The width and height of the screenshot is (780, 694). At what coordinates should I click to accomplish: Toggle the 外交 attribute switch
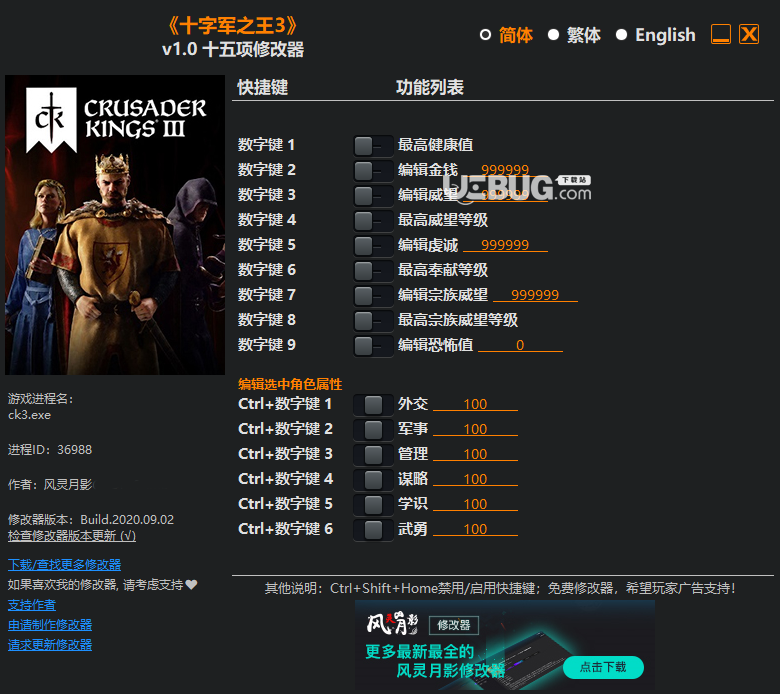pos(373,405)
